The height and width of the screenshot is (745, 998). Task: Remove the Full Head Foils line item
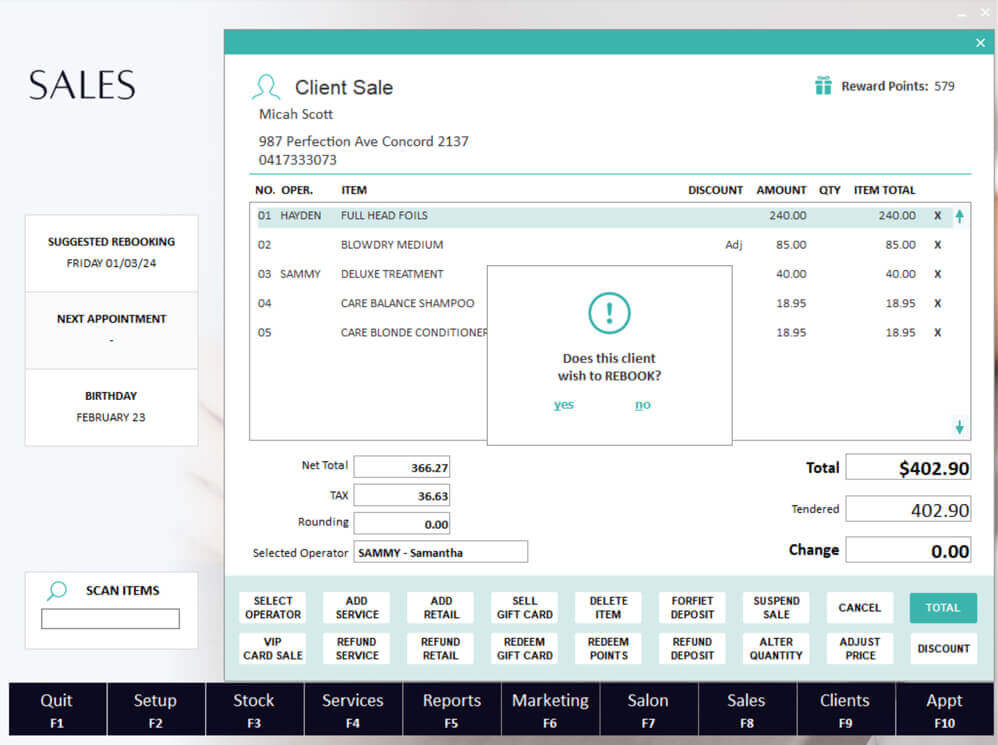(937, 215)
